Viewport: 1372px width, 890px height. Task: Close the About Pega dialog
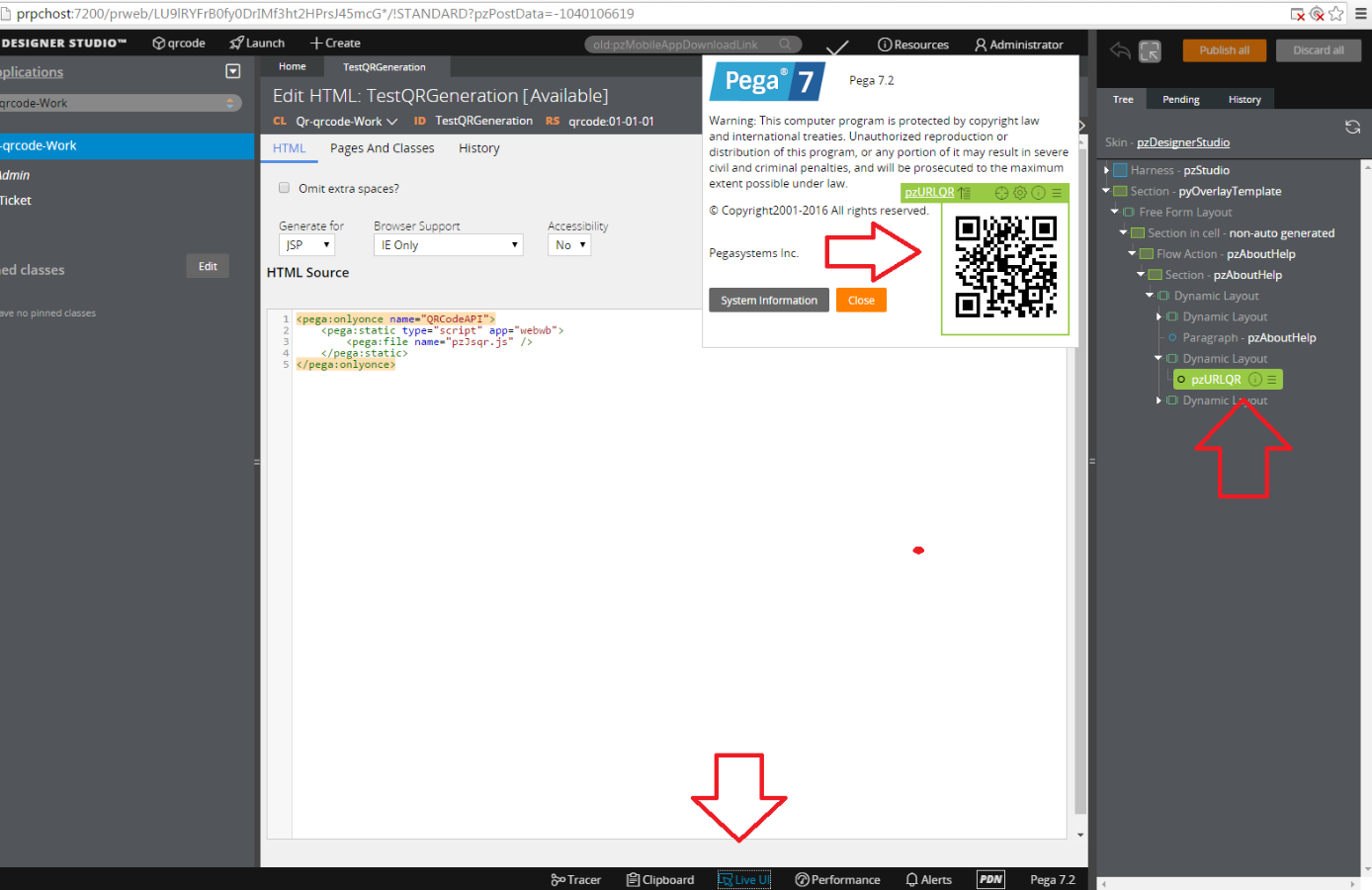coord(861,301)
